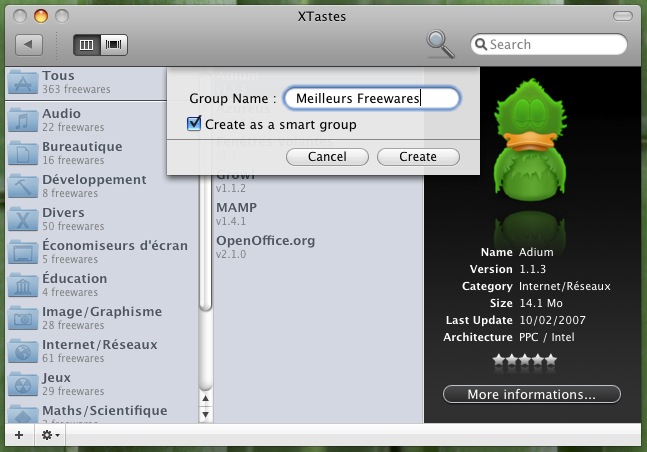647x452 pixels.
Task: Click the version value 1.1.3
Action: [x=532, y=269]
